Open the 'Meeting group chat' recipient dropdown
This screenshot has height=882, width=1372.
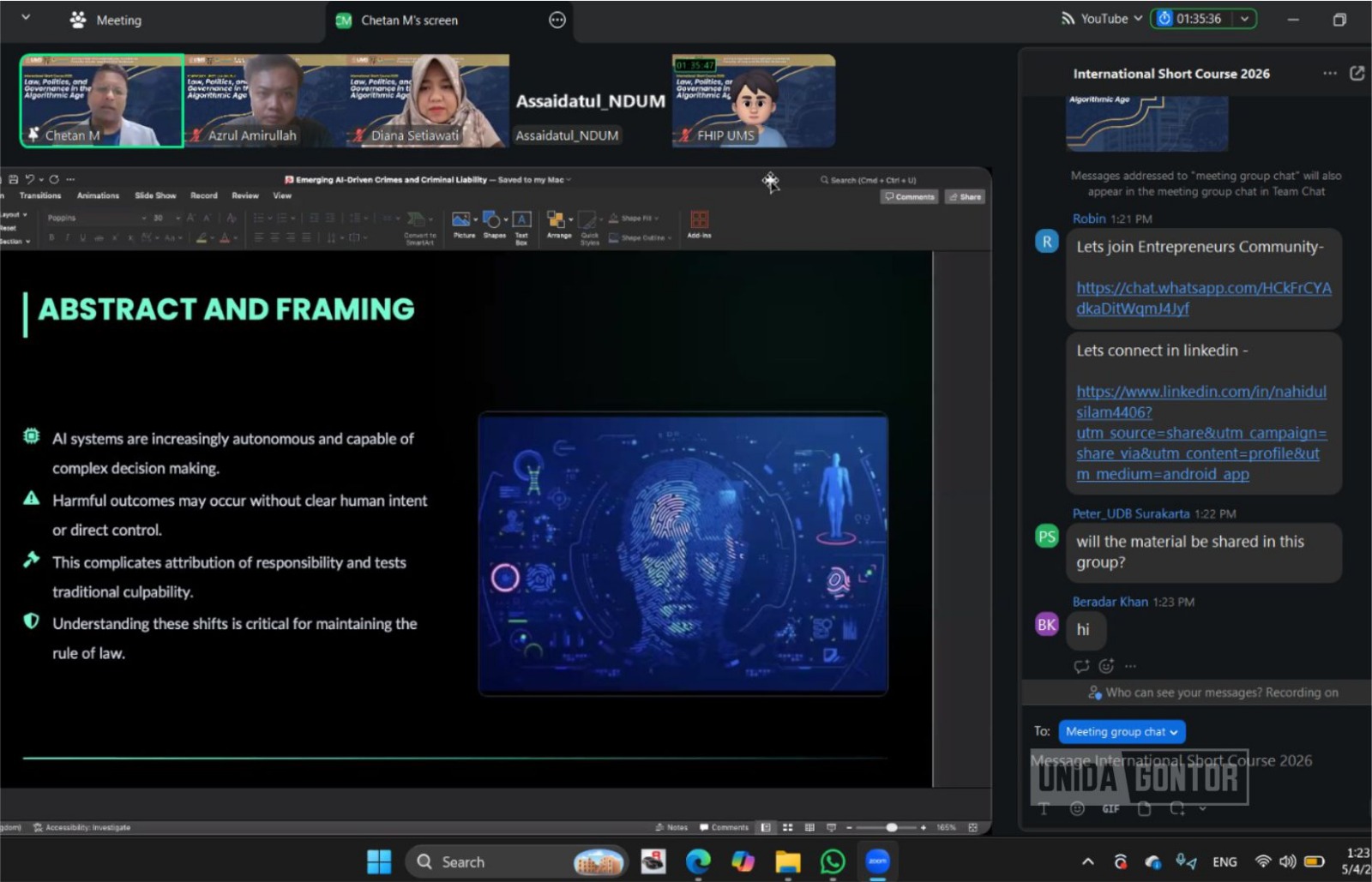[1122, 732]
